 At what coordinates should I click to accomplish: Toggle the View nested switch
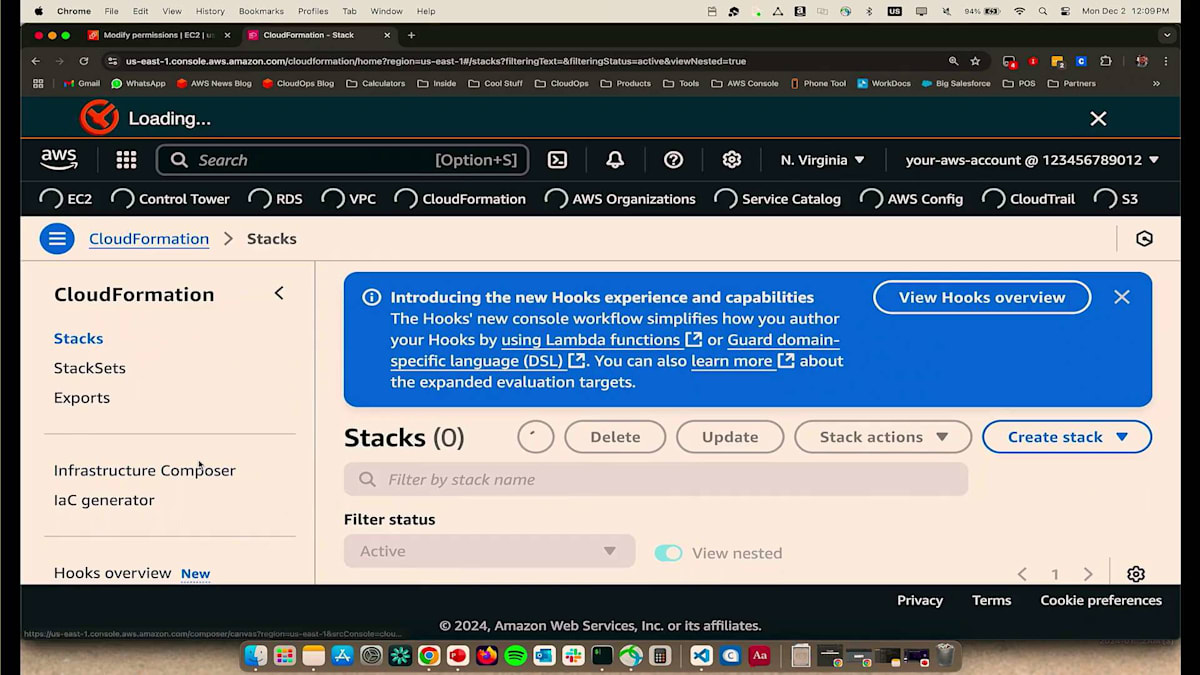[x=668, y=553]
